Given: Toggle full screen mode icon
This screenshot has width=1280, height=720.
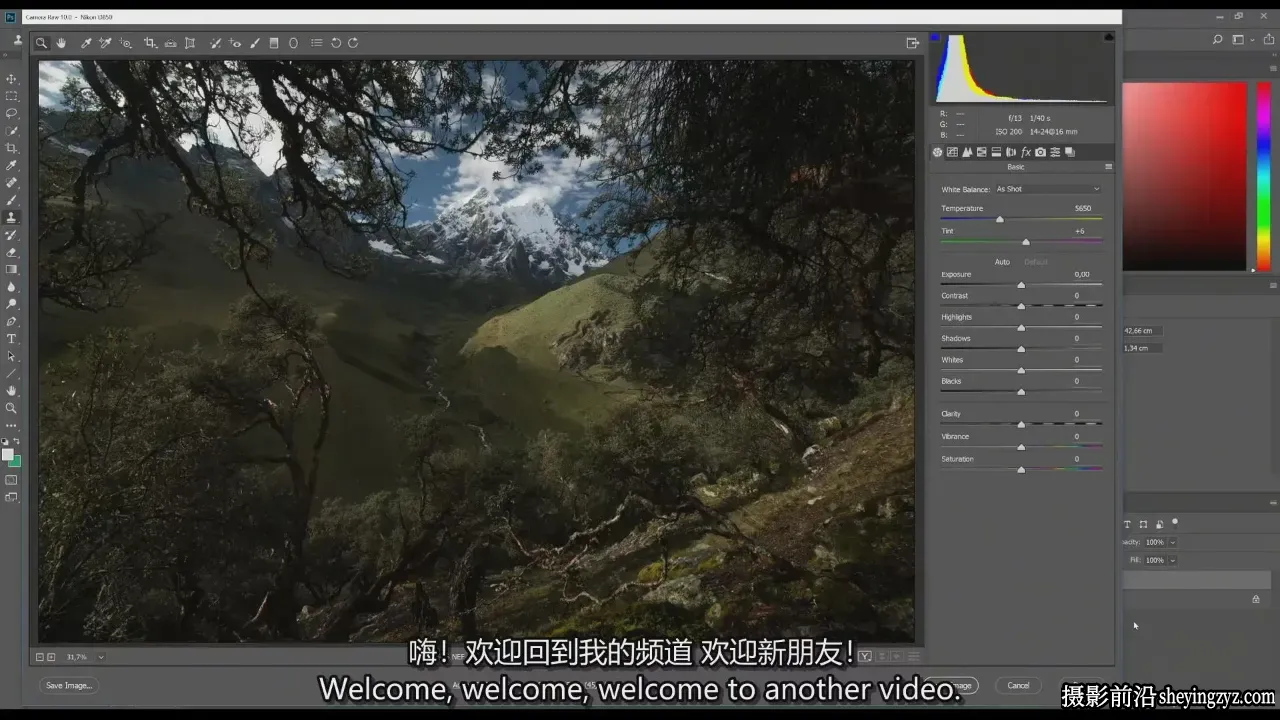Looking at the screenshot, I should 912,43.
